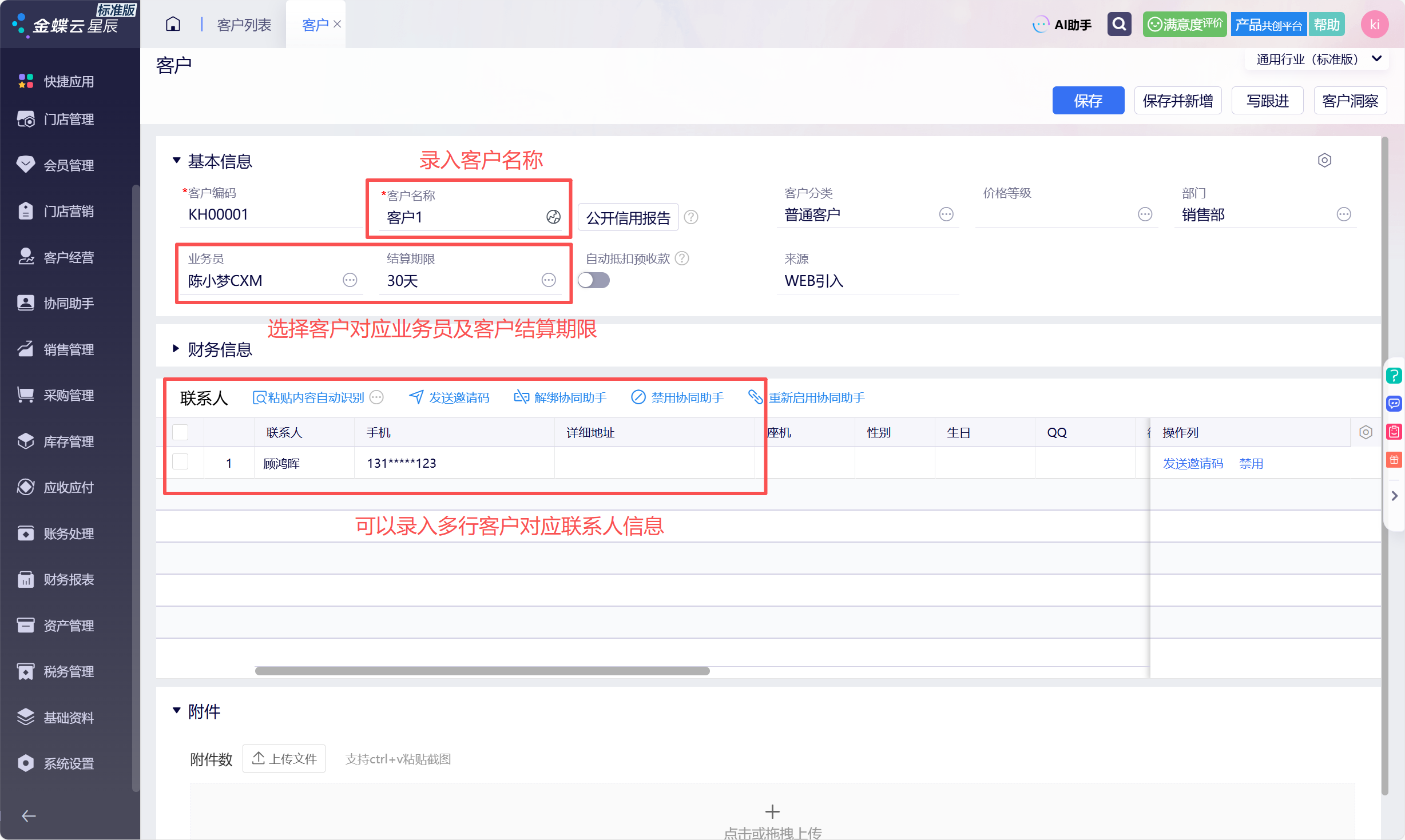1405x840 pixels.
Task: Click the help icon beside 公开信用报告
Action: pos(691,217)
